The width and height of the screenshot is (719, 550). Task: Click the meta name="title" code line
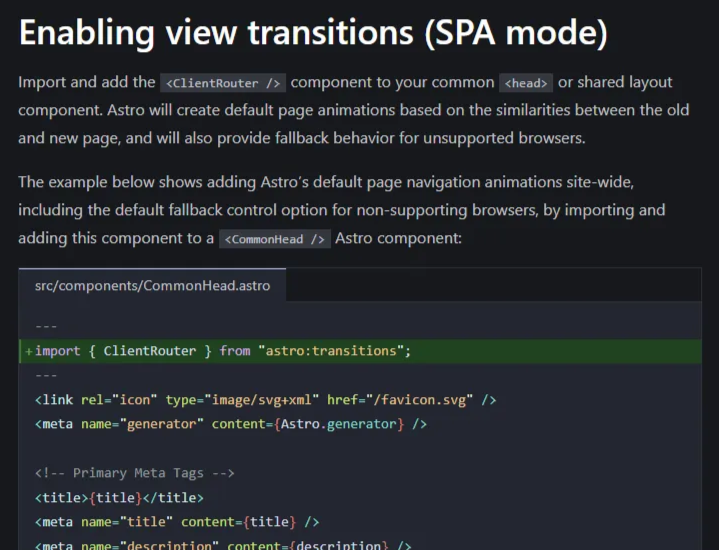point(177,522)
